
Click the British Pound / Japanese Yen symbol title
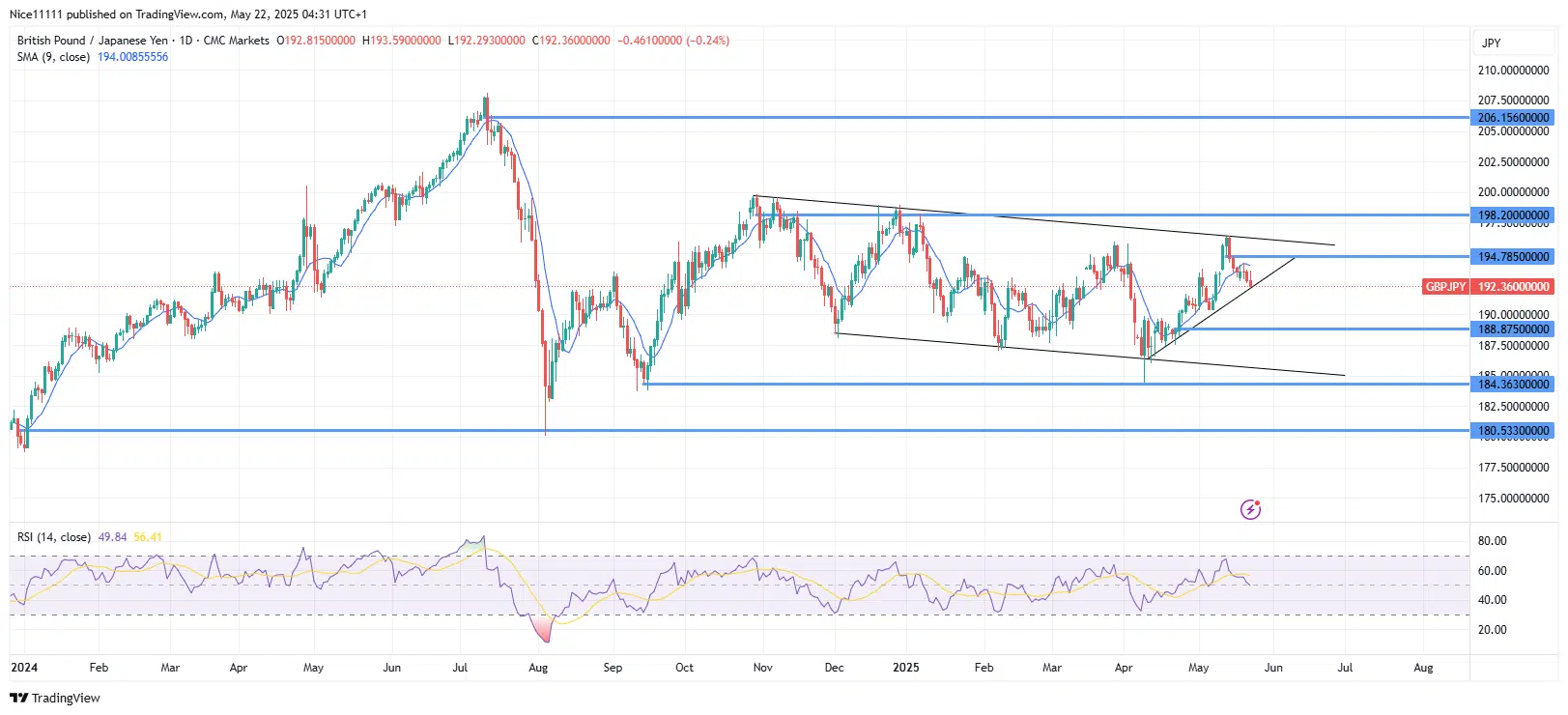93,41
